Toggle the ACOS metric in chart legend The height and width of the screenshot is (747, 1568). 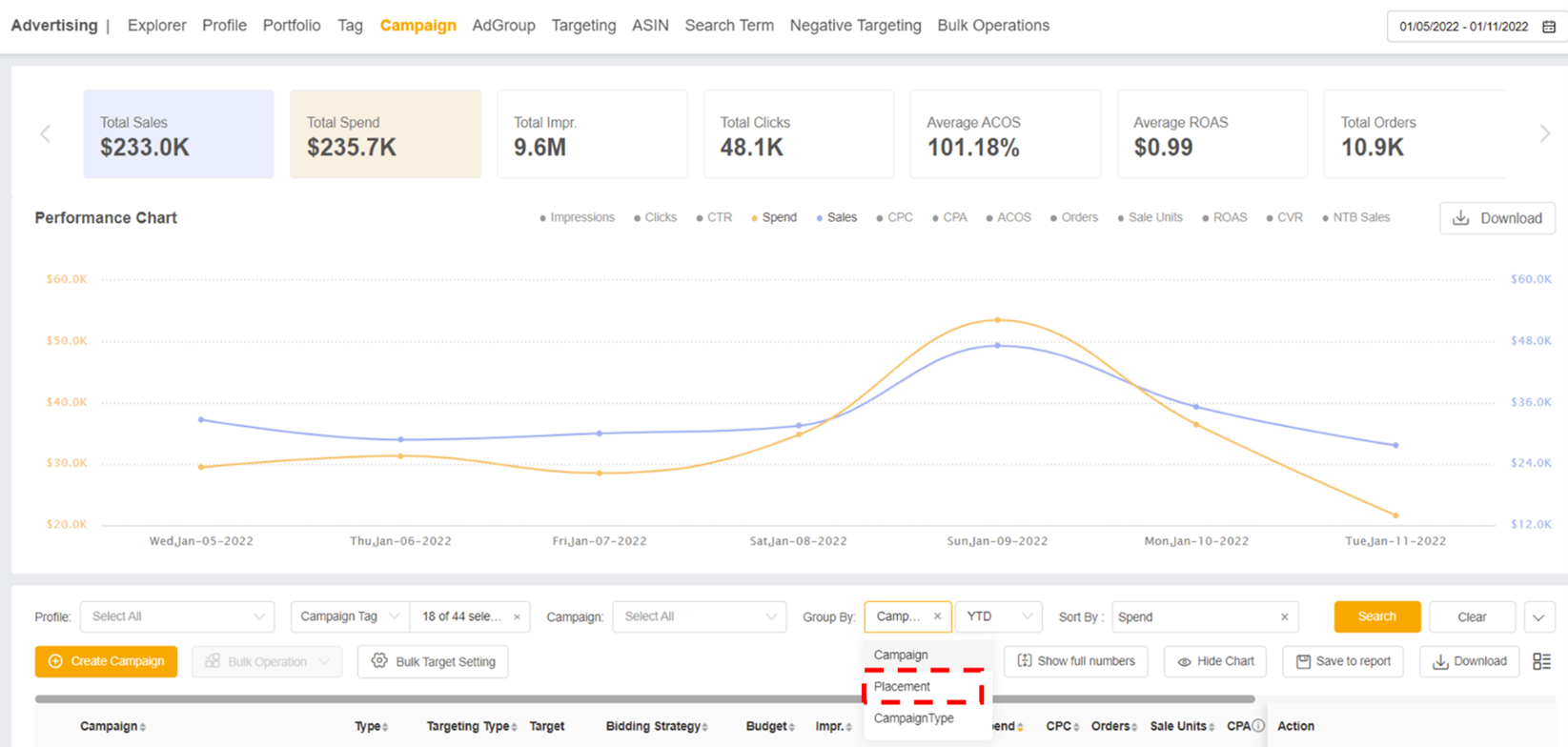pos(1008,217)
